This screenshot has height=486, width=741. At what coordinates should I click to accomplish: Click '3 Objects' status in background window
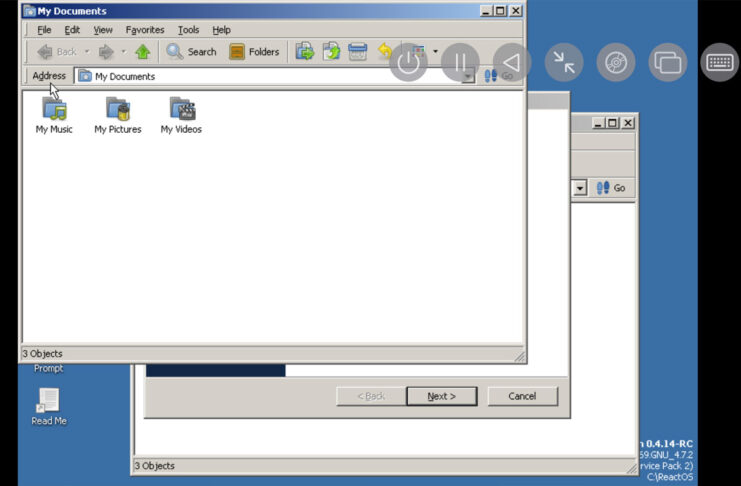[155, 466]
